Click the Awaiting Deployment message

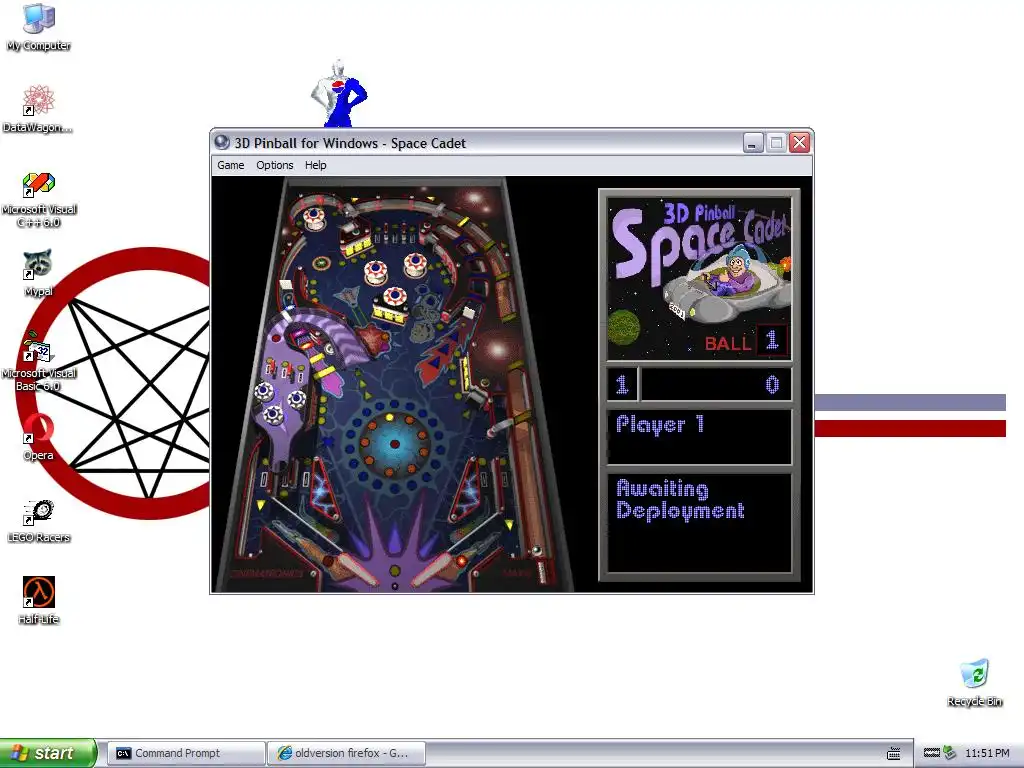point(680,500)
